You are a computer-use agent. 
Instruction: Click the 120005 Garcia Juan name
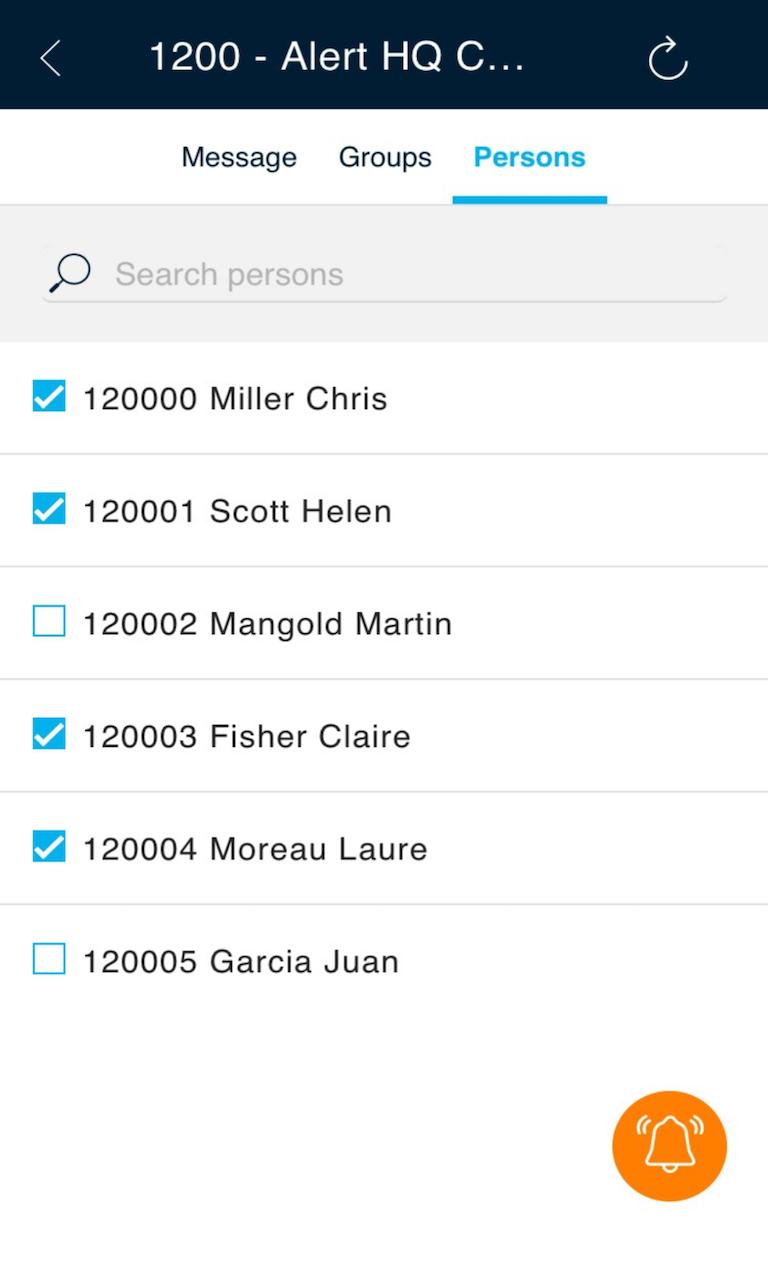click(x=241, y=962)
